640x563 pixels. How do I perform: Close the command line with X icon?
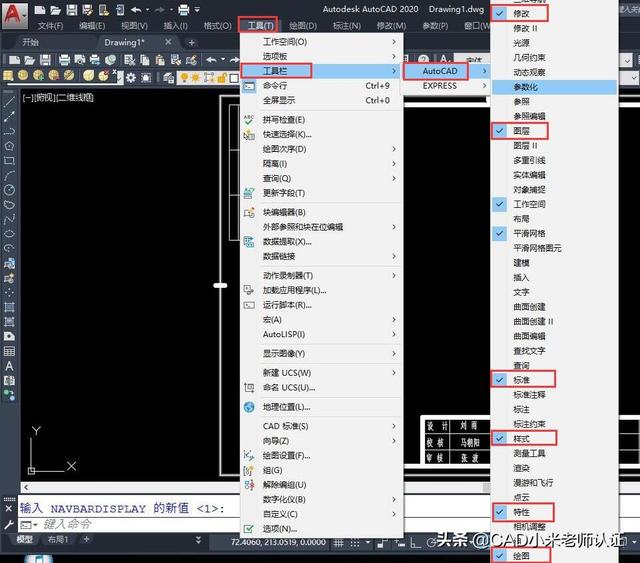click(9, 509)
